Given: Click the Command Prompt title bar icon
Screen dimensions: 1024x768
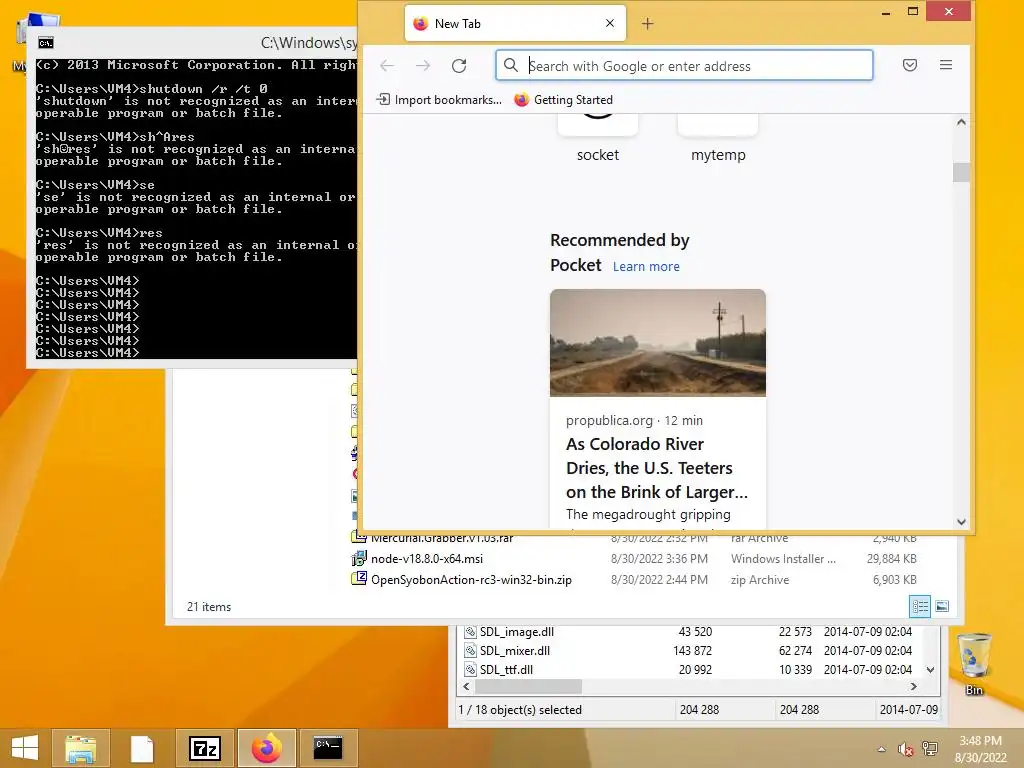Looking at the screenshot, I should pyautogui.click(x=46, y=43).
